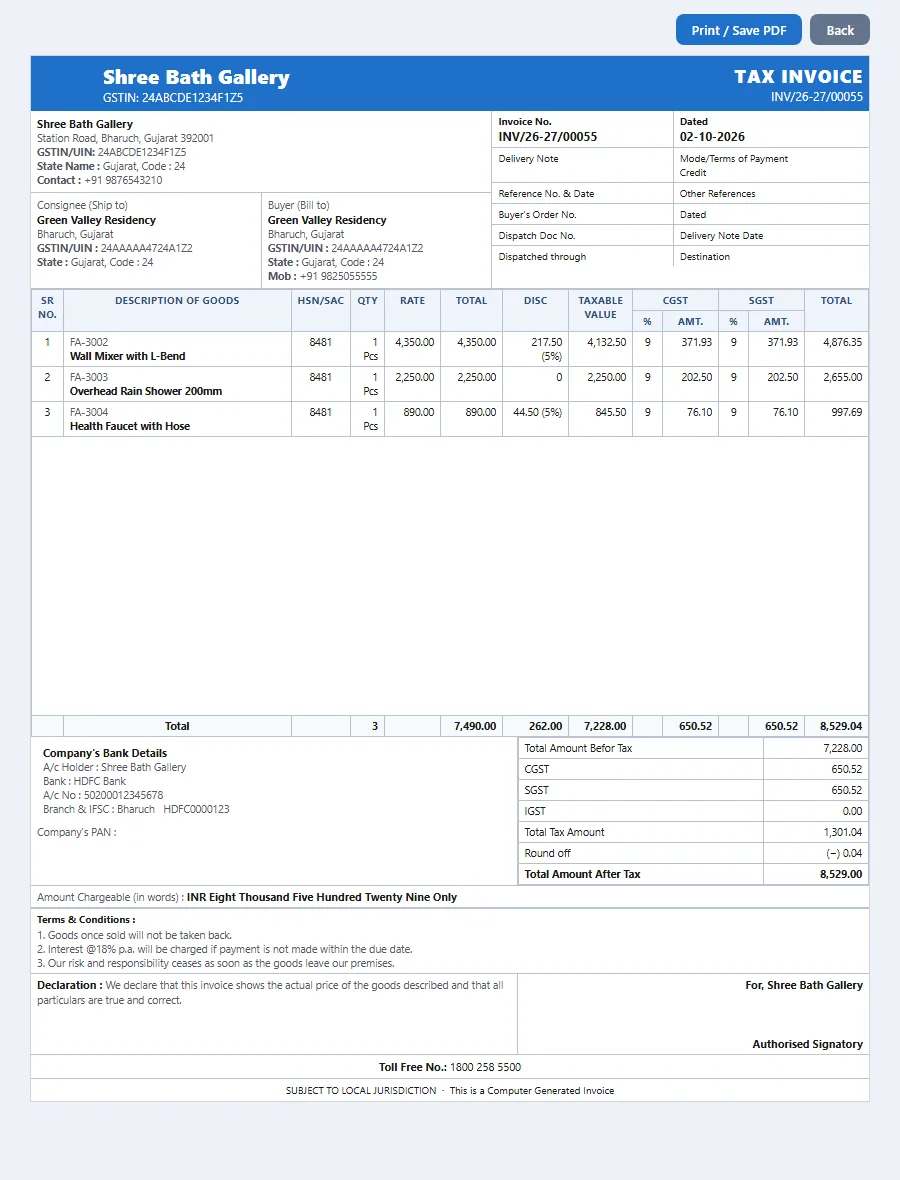Select header GSTIN: 24ABCDE1234F1Z5 text
900x1180 pixels.
click(x=173, y=98)
